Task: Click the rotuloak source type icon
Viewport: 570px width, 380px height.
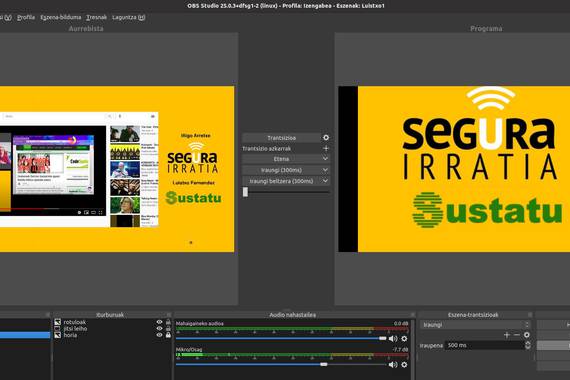Action: click(57, 322)
